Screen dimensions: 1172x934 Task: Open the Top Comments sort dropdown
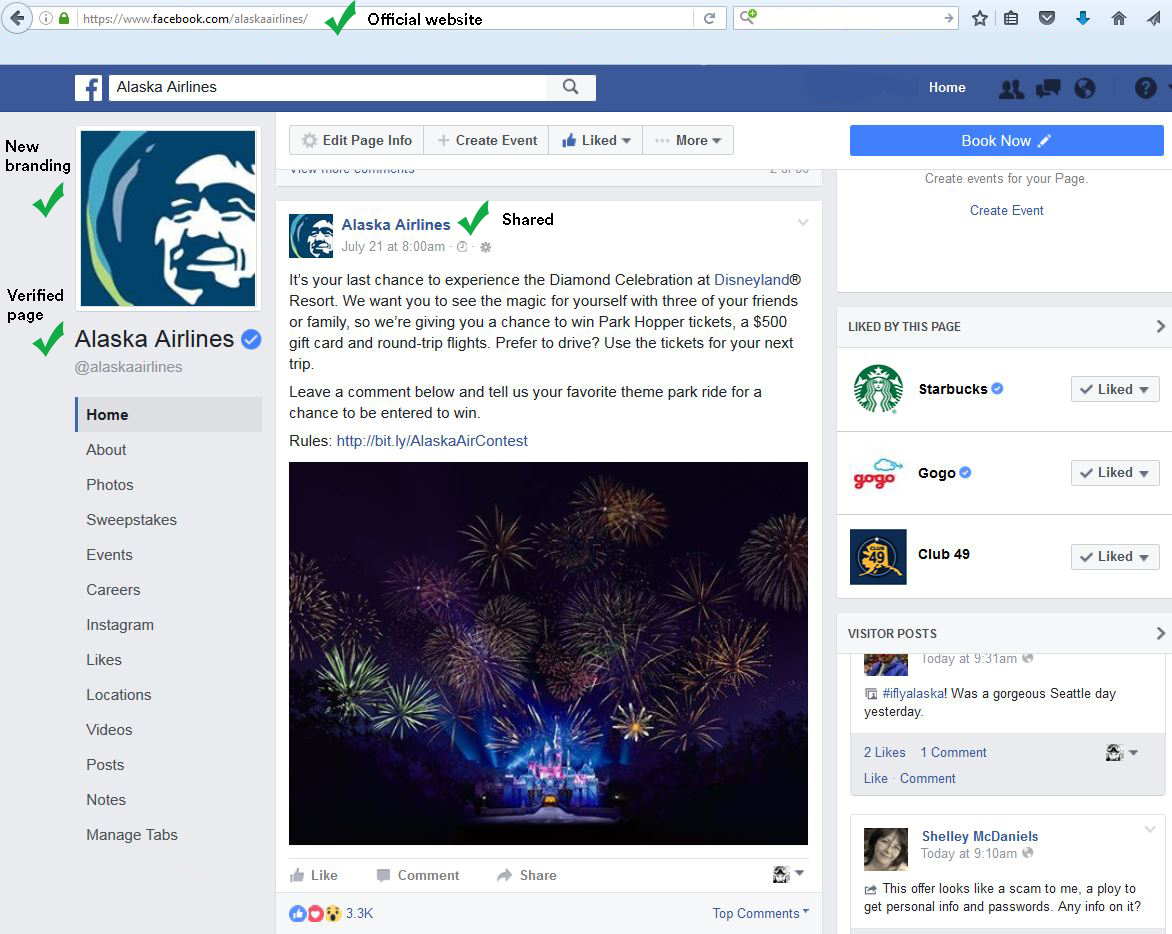tap(760, 913)
